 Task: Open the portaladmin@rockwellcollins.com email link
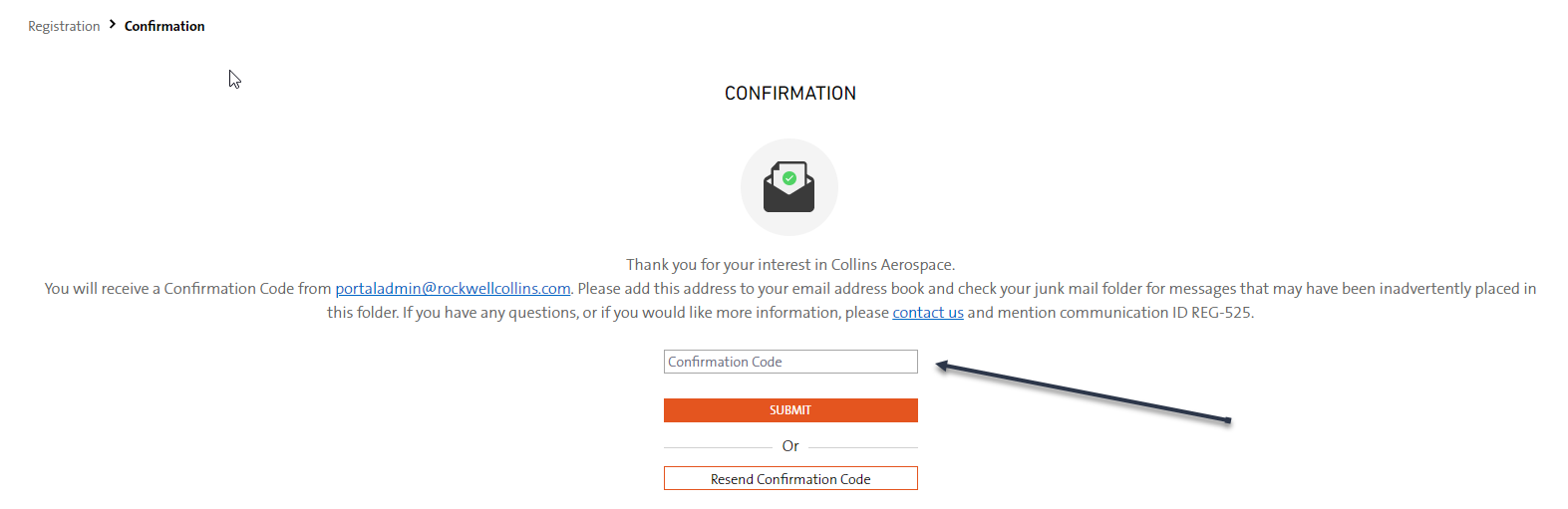[x=453, y=289]
